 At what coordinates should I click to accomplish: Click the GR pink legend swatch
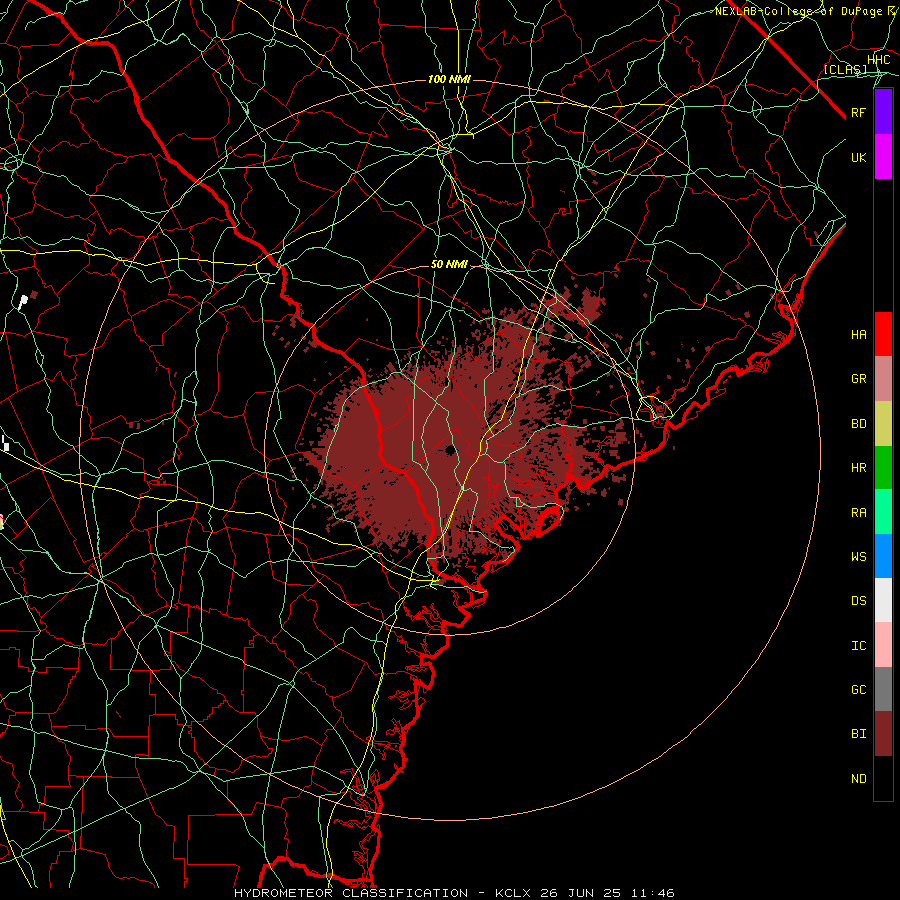pos(883,379)
